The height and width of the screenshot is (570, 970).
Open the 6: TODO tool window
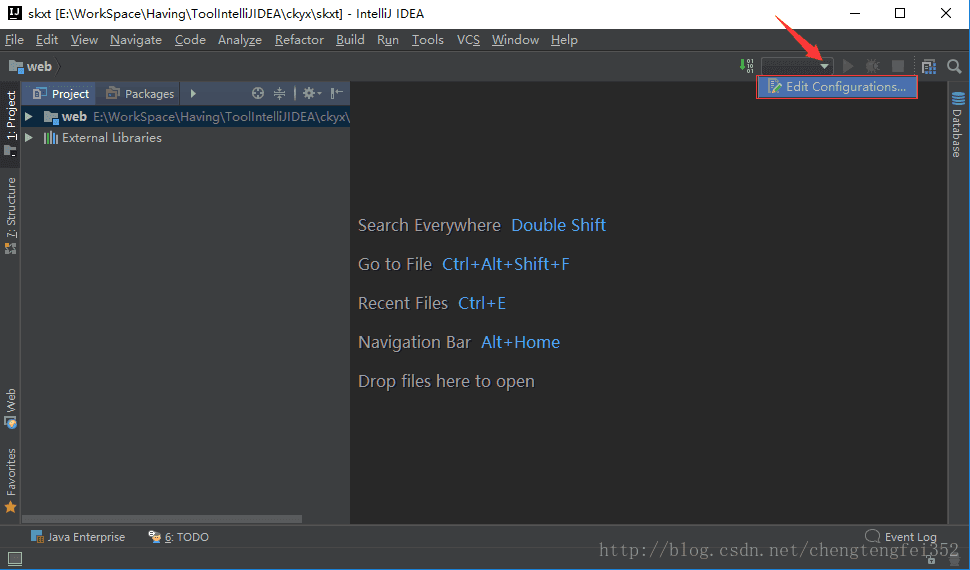click(x=179, y=537)
